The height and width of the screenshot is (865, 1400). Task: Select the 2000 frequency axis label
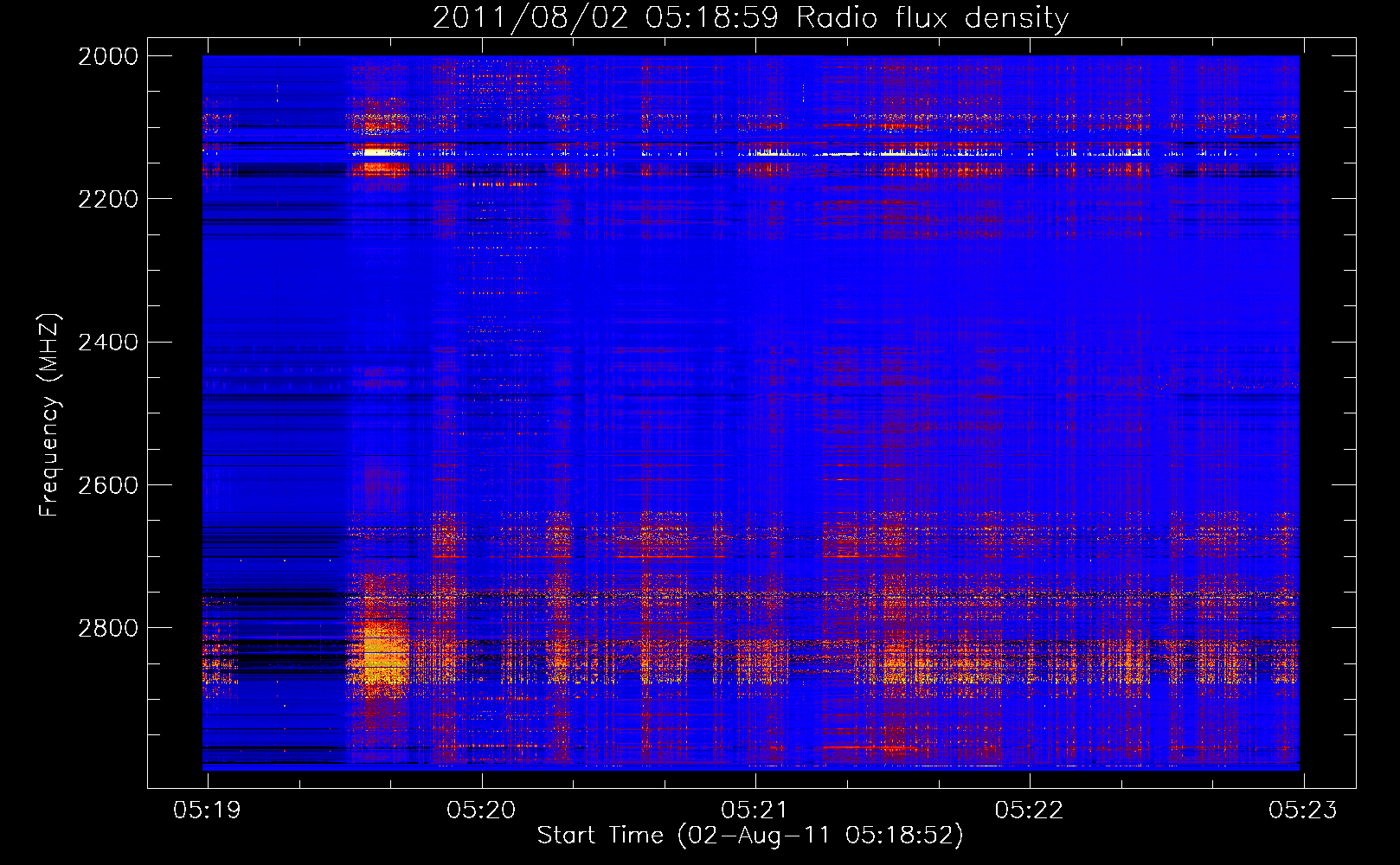[x=108, y=56]
